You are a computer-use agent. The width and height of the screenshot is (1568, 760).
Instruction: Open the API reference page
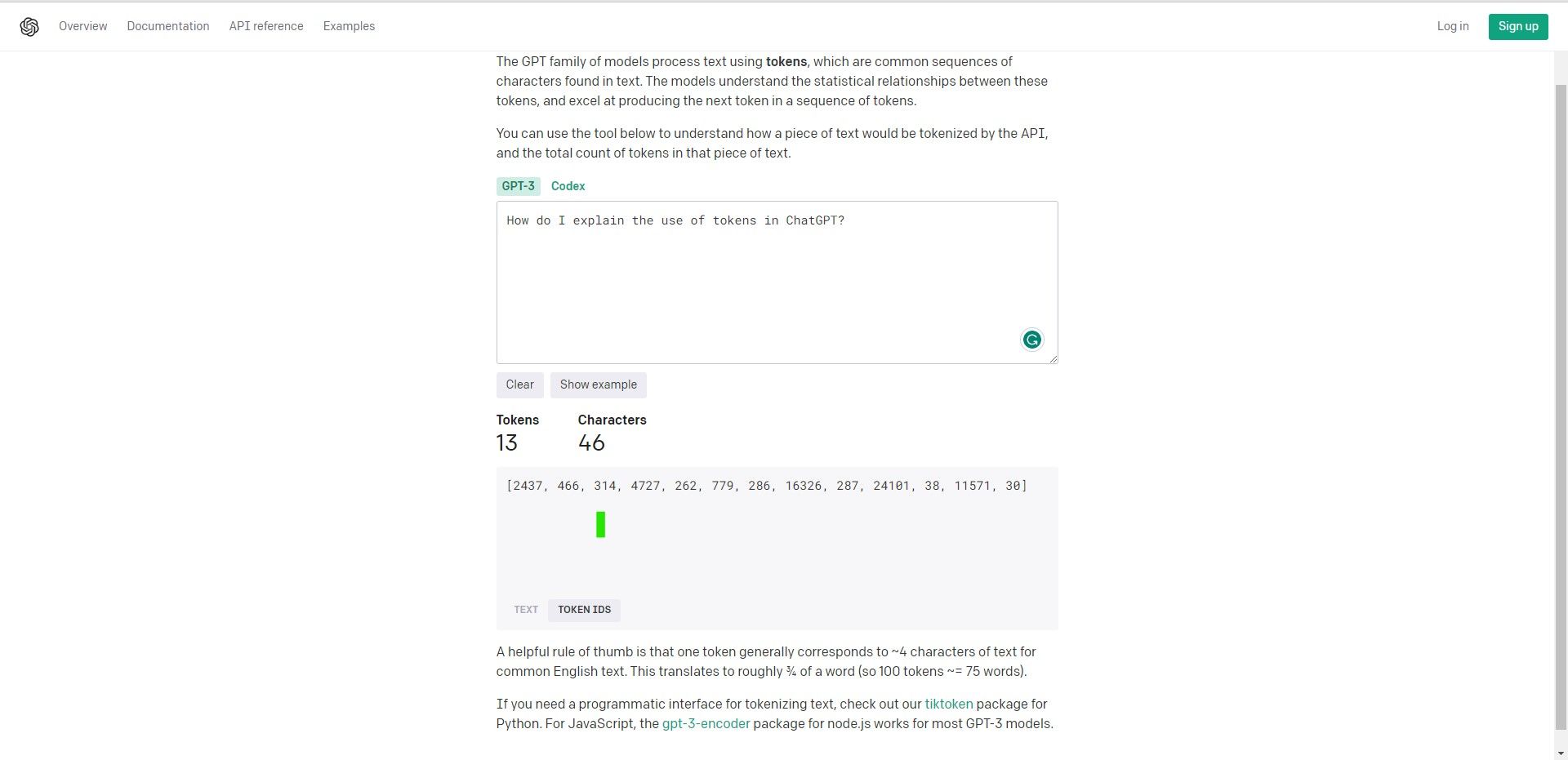point(265,26)
